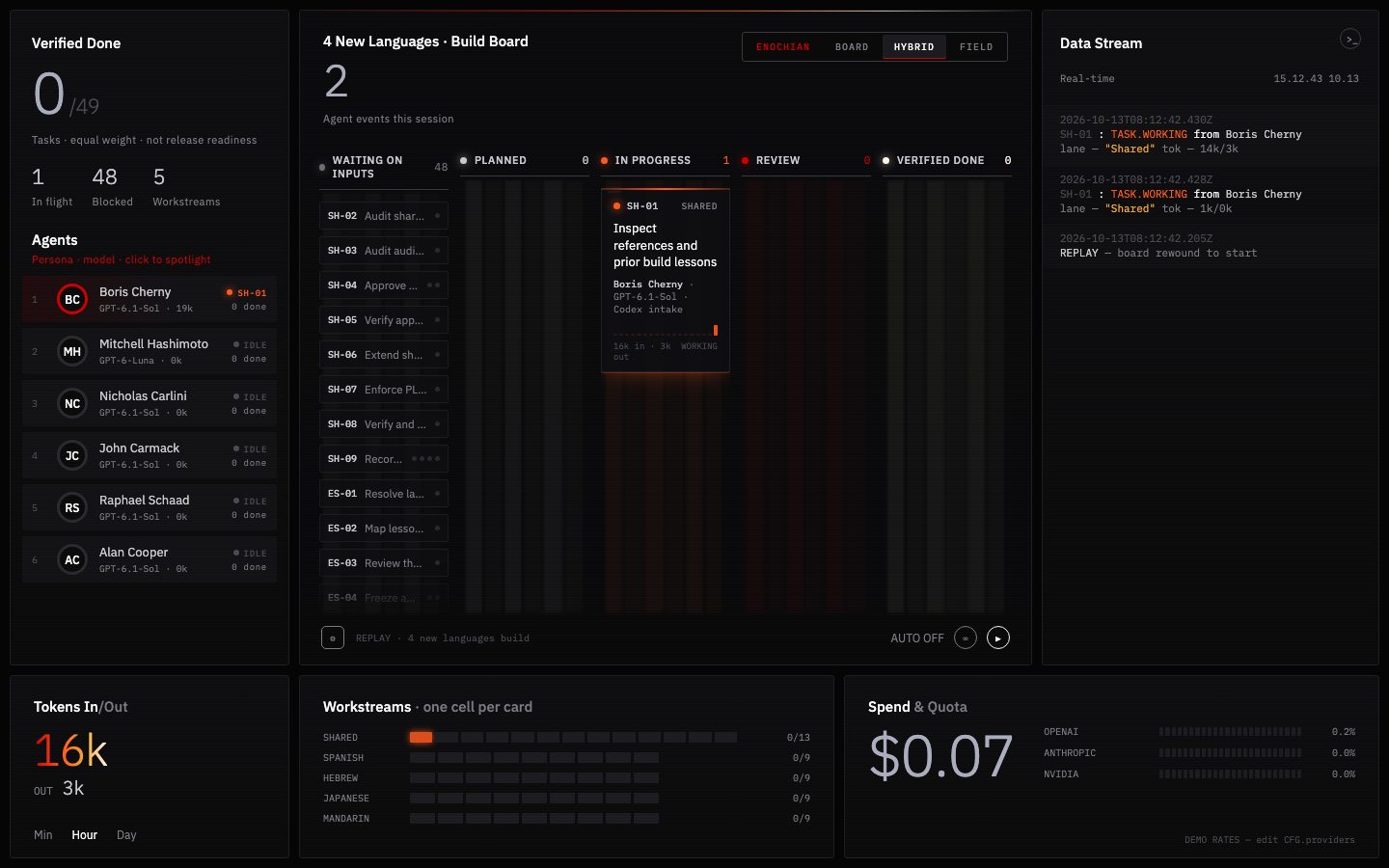This screenshot has height=868, width=1389.
Task: Click the MANDARIN workstream label
Action: click(x=346, y=819)
